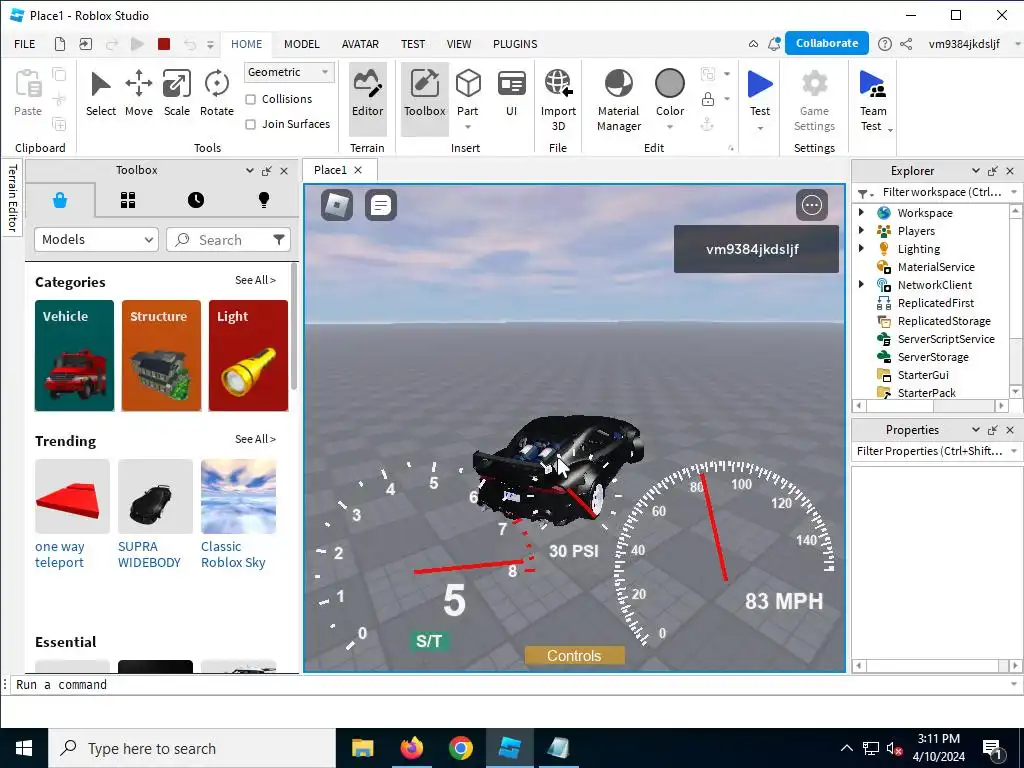Click the share icon beside username
Viewport: 1024px width, 768px height.
click(x=906, y=44)
